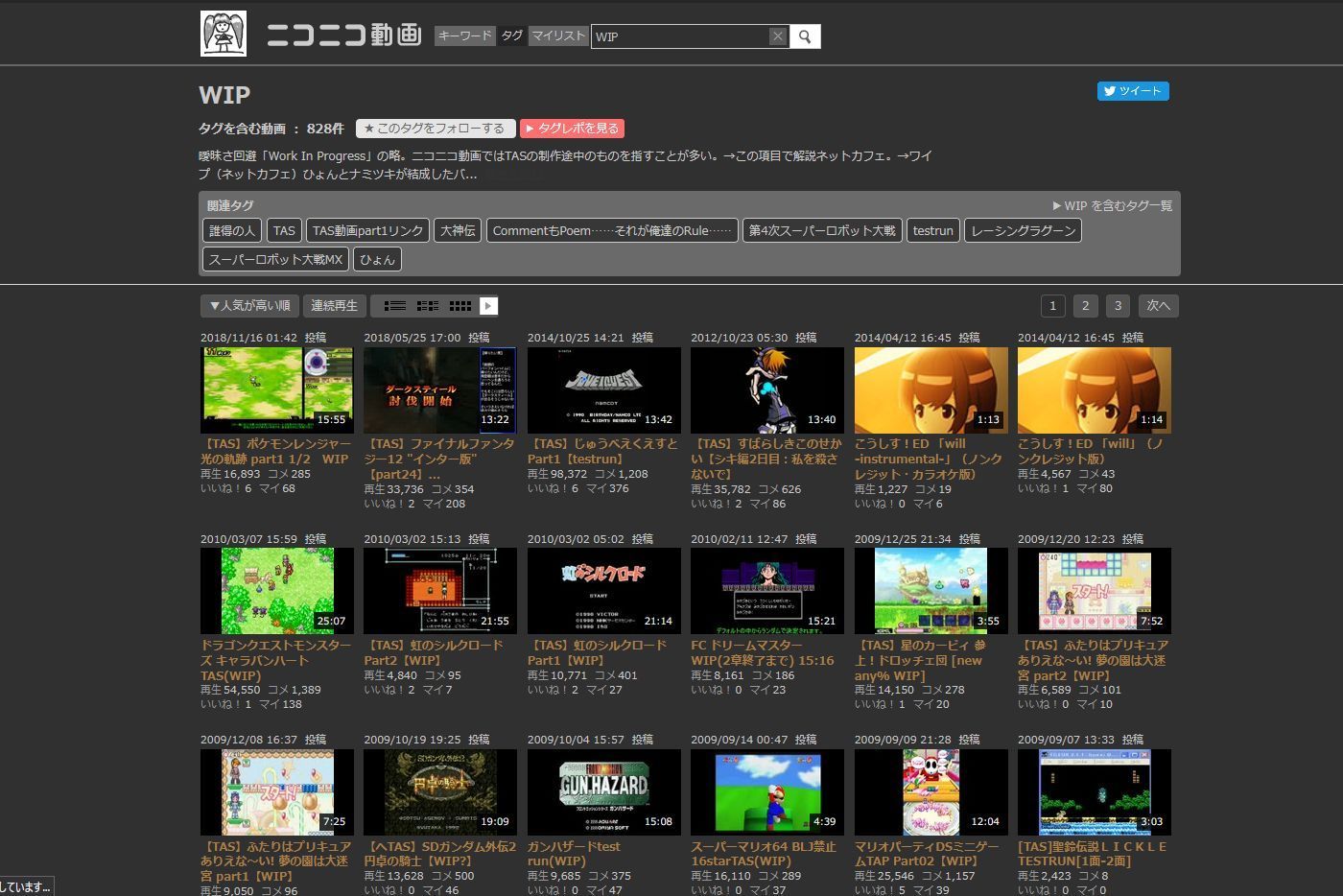Open ドラゴンクエストモンスターズ キャラバンハート thumbnail
Screen dimensions: 1343x896
(x=277, y=591)
